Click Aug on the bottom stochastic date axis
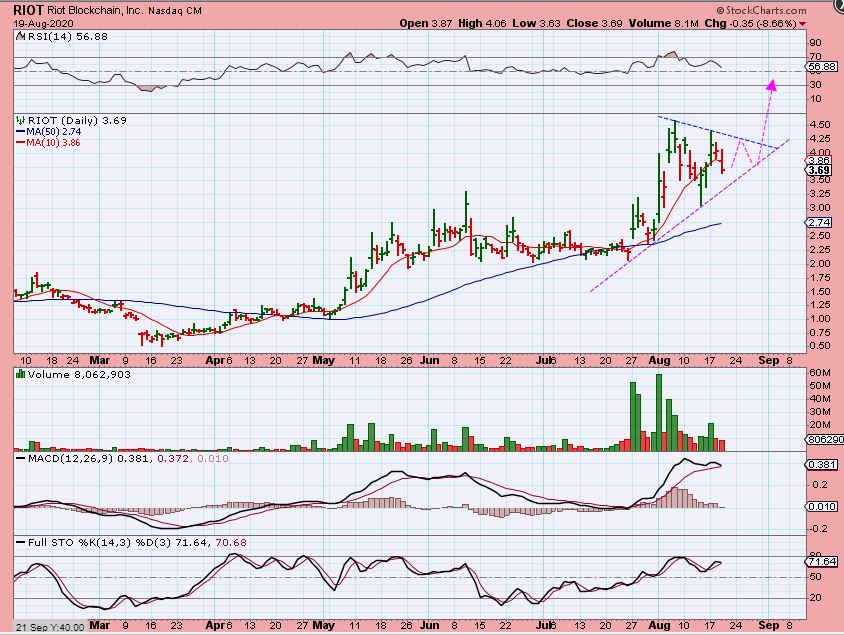This screenshot has height=635, width=844. (659, 625)
